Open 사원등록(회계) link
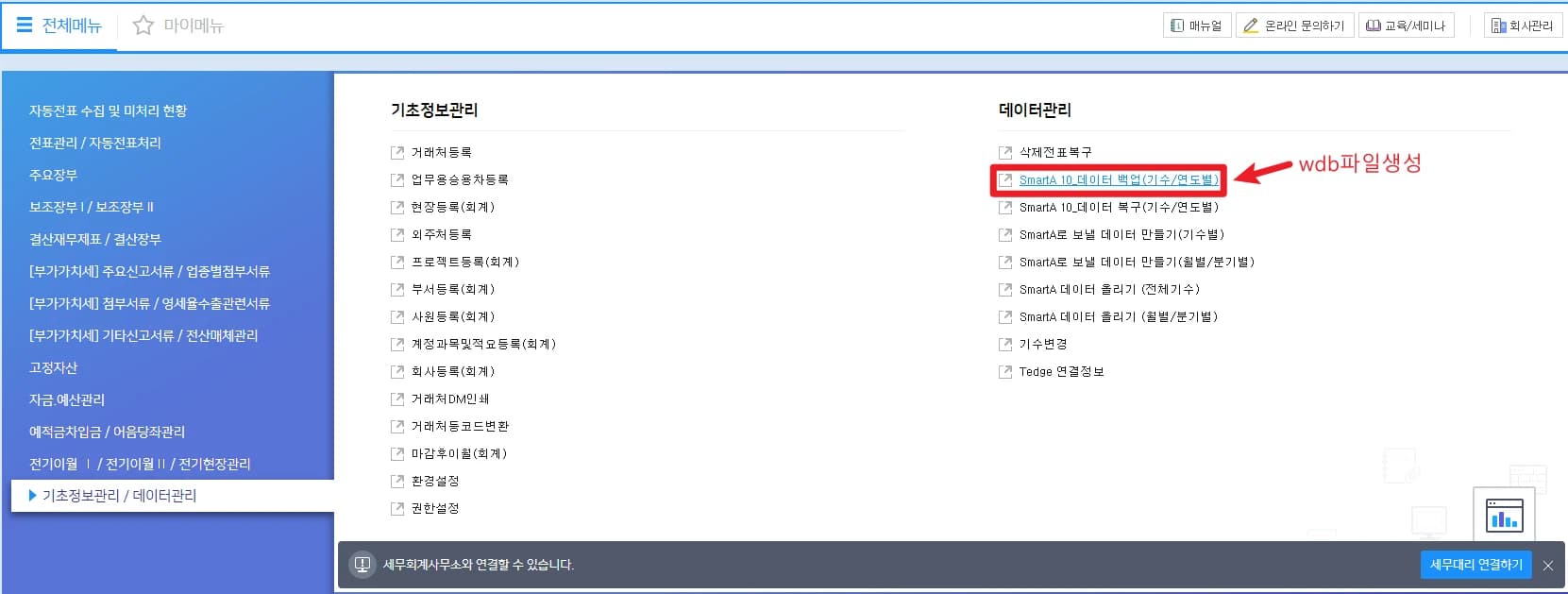This screenshot has width=1568, height=594. 453,316
